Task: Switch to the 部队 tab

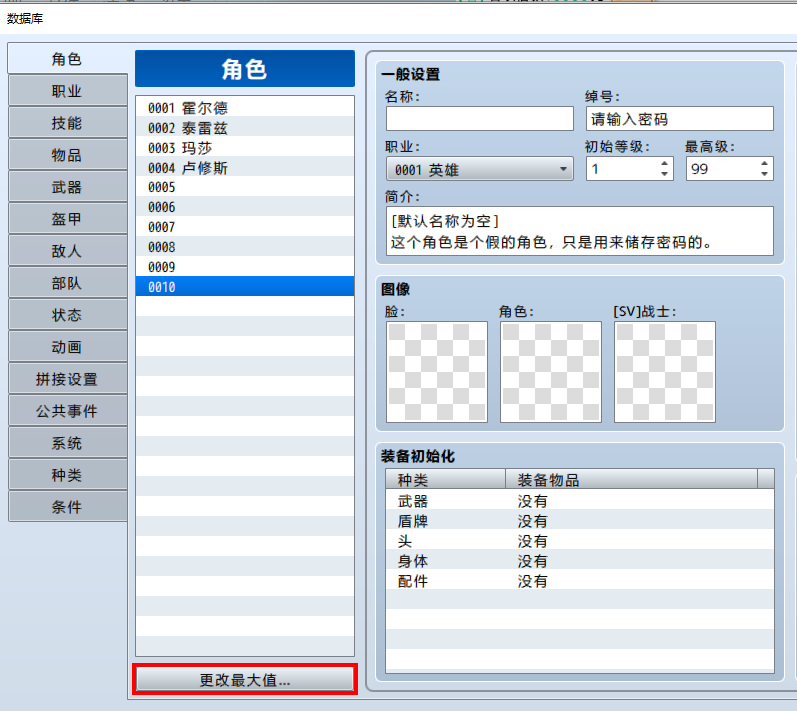Action: click(x=67, y=283)
